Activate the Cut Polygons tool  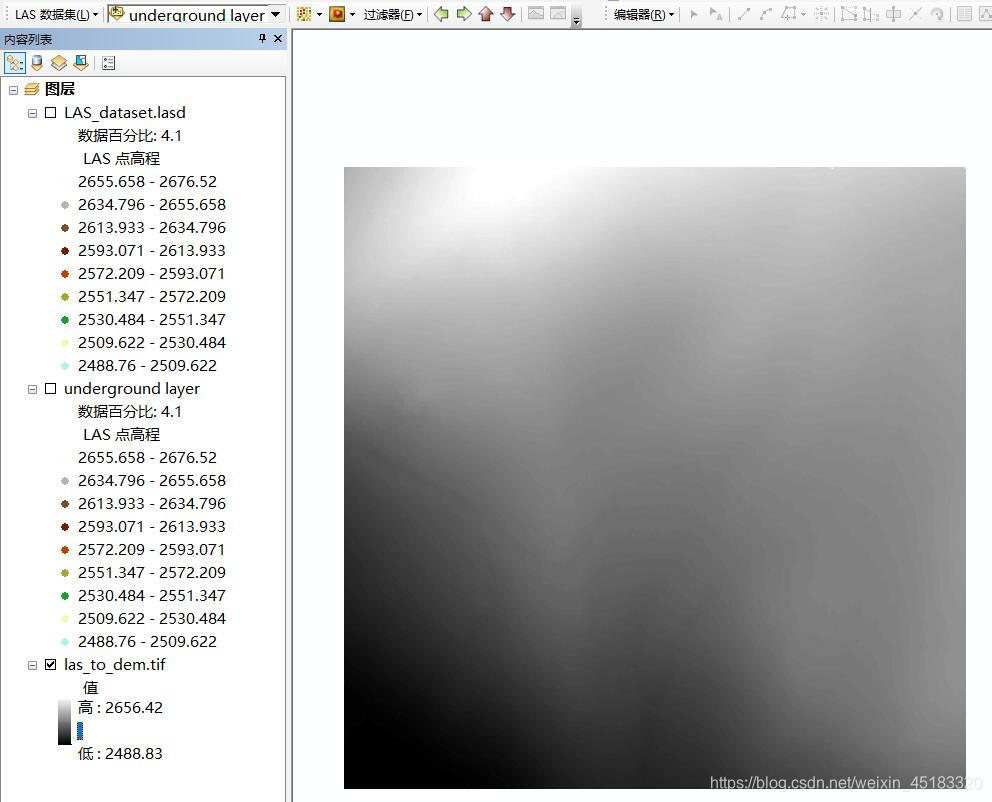click(893, 14)
